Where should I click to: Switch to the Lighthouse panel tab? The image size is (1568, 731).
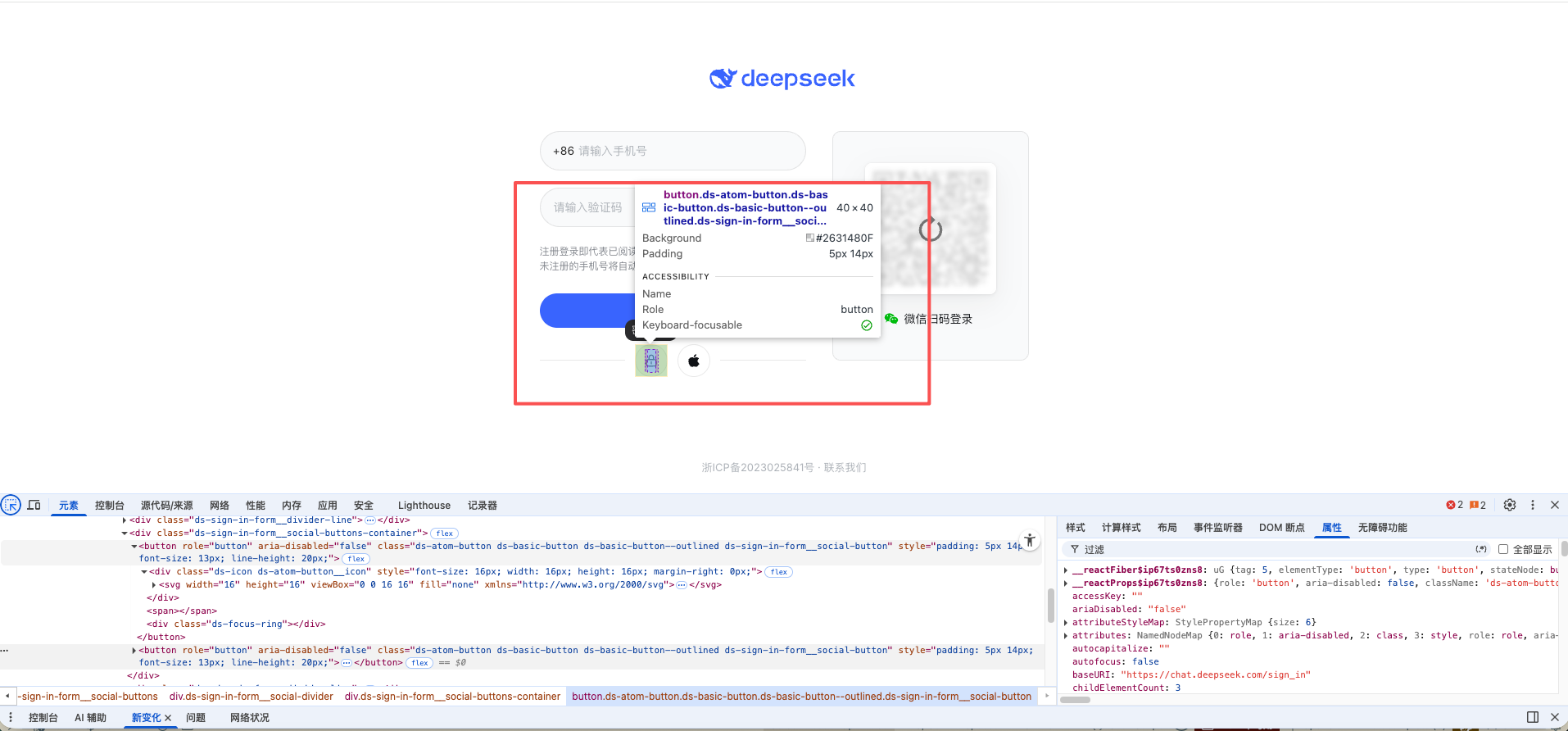click(424, 506)
